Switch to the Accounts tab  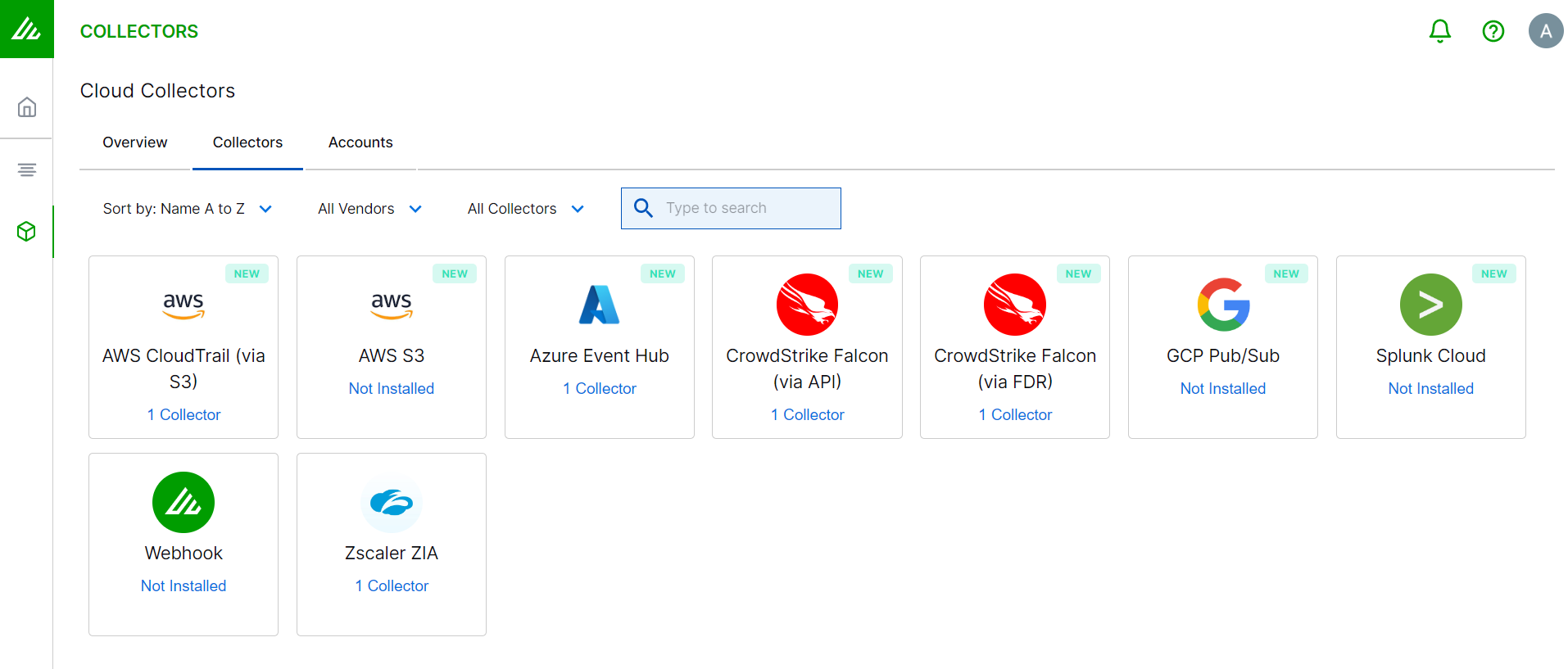coord(360,142)
